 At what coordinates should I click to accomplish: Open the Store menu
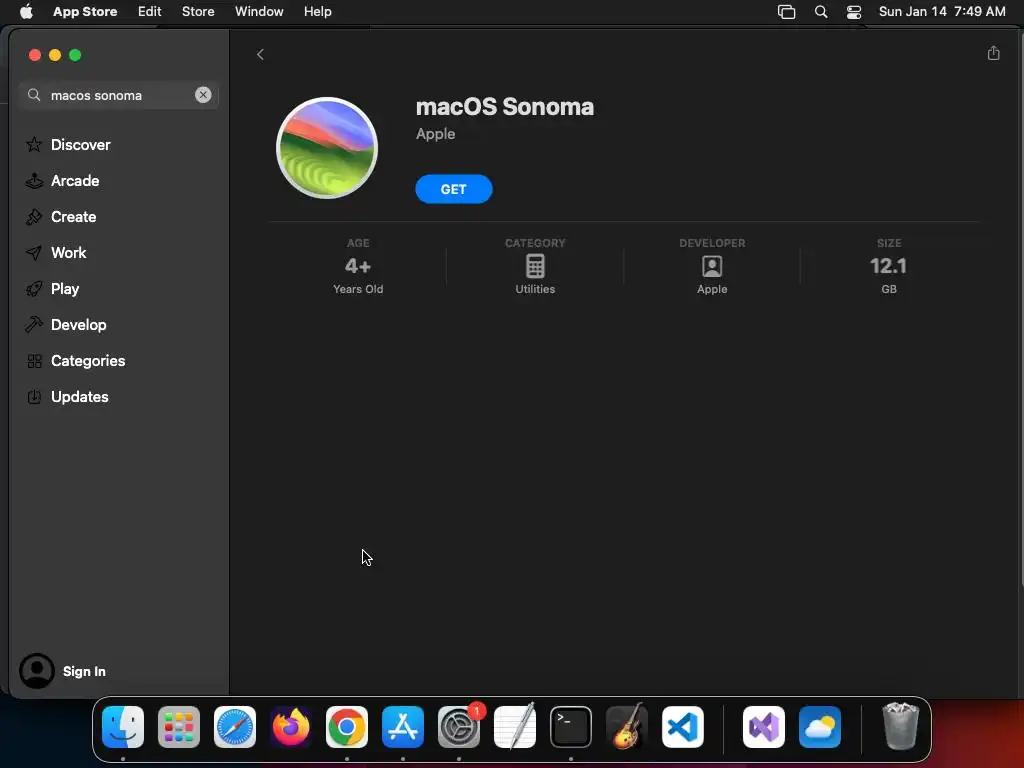click(x=198, y=11)
